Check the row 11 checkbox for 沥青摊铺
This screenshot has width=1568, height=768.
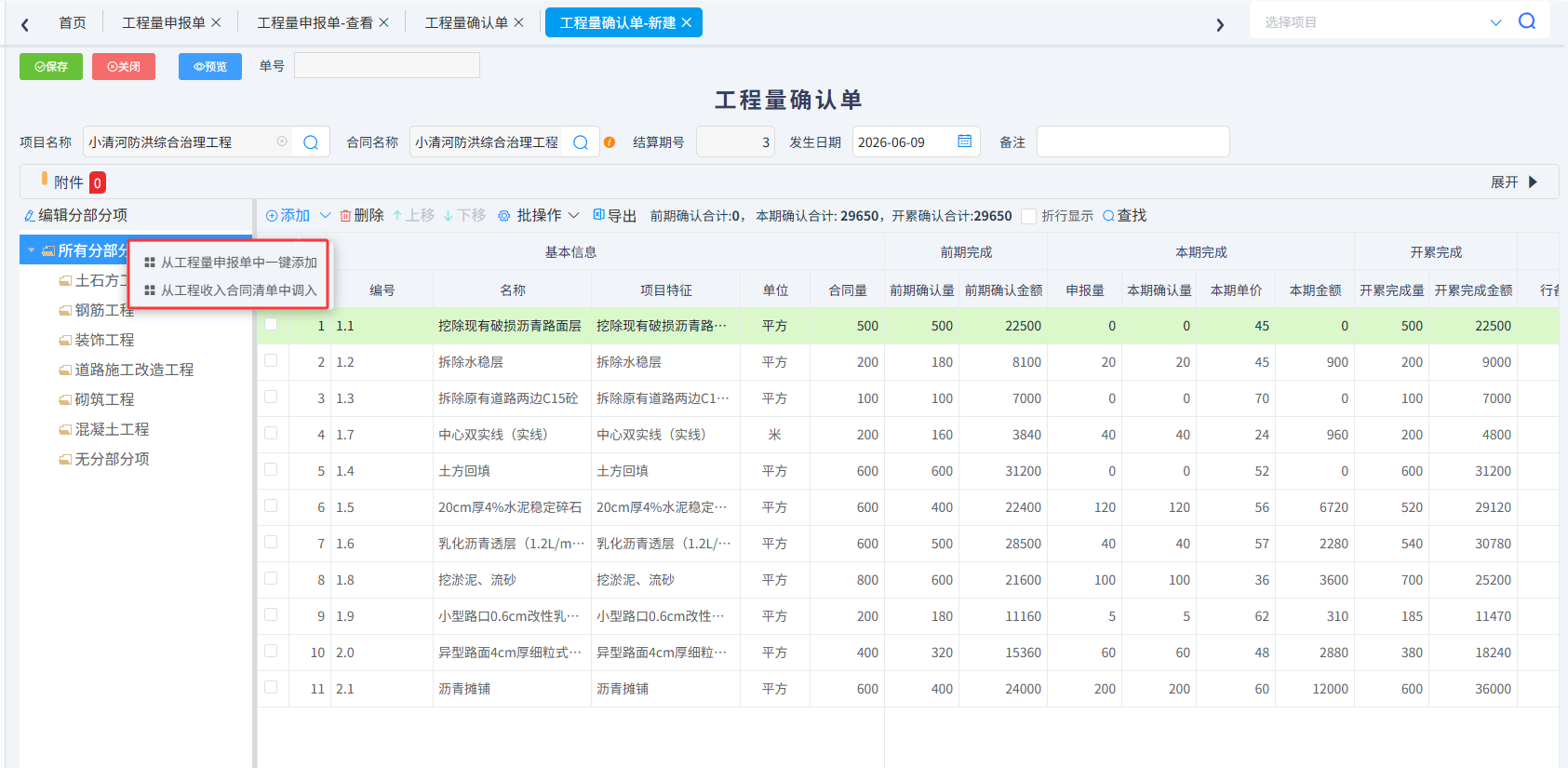point(271,687)
